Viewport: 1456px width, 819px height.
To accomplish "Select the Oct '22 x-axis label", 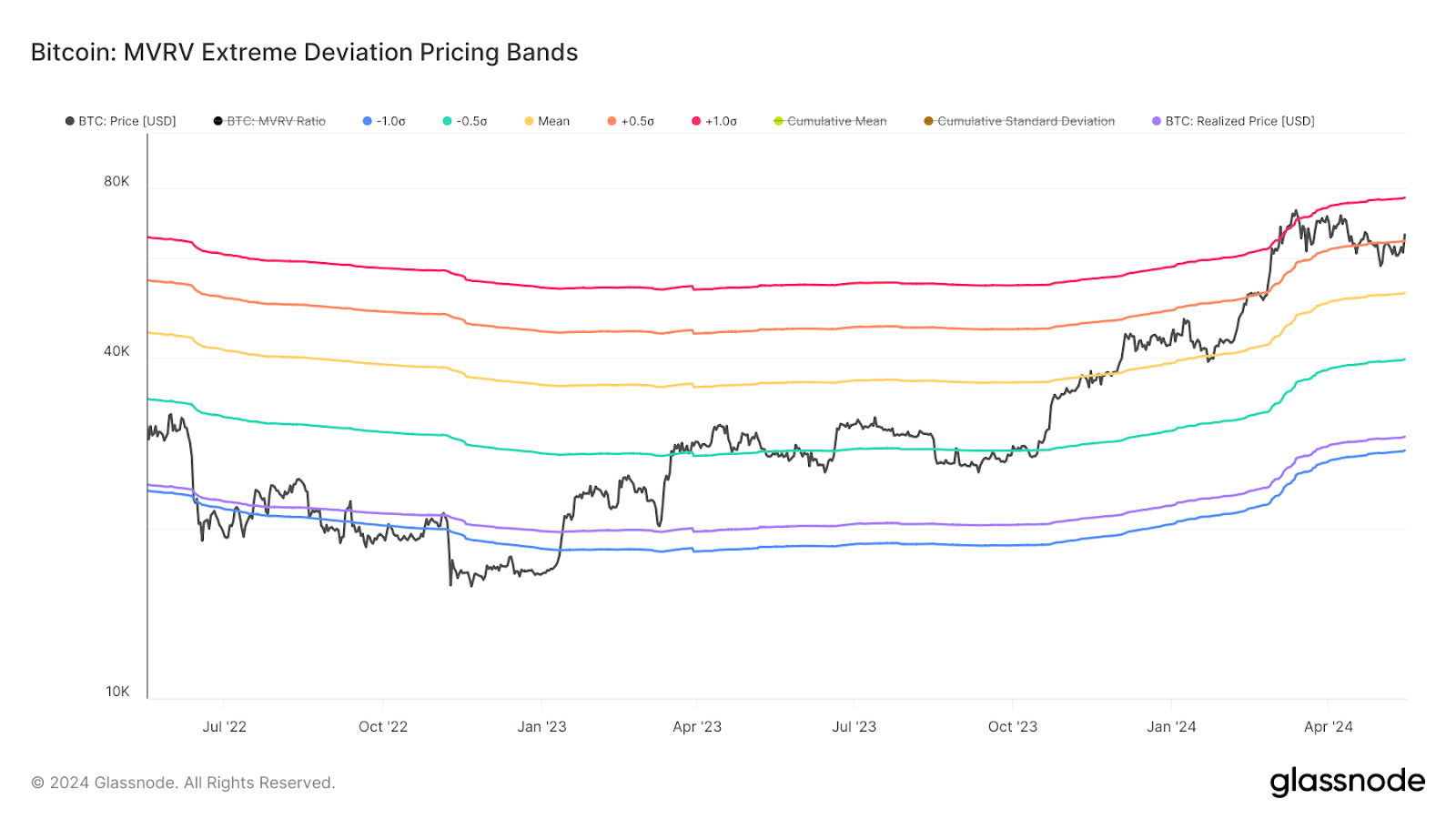I will [383, 726].
